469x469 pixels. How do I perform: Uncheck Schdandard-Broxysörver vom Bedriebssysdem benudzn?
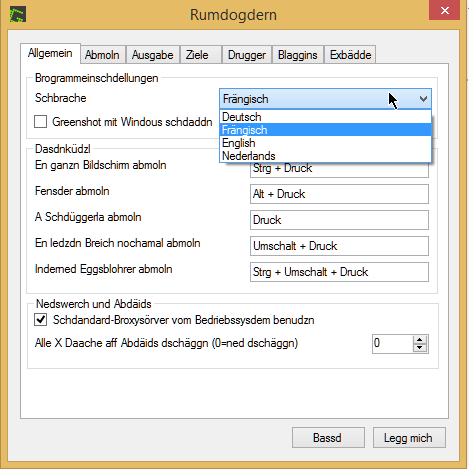pyautogui.click(x=40, y=320)
